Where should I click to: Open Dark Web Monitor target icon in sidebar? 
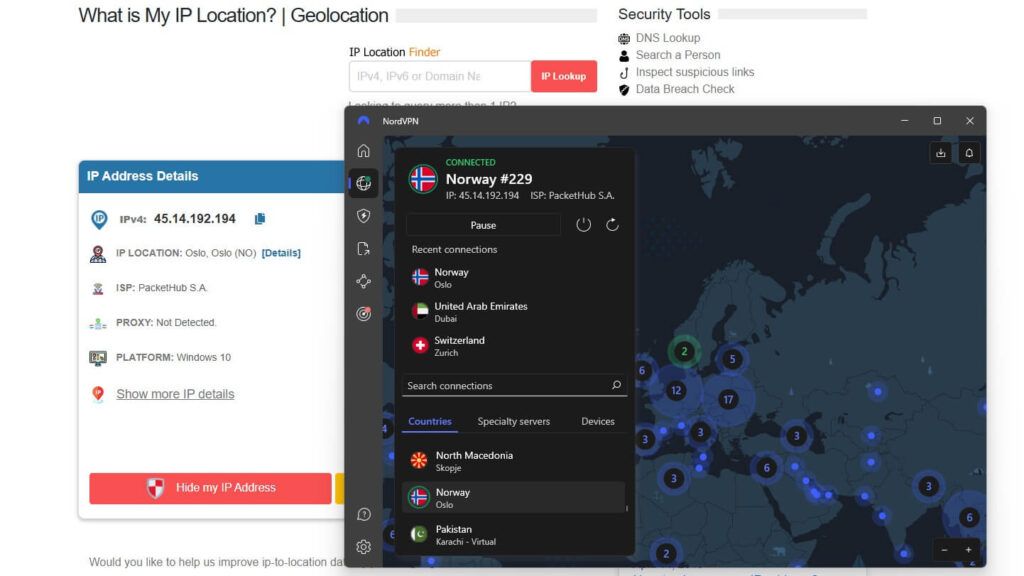click(x=364, y=314)
